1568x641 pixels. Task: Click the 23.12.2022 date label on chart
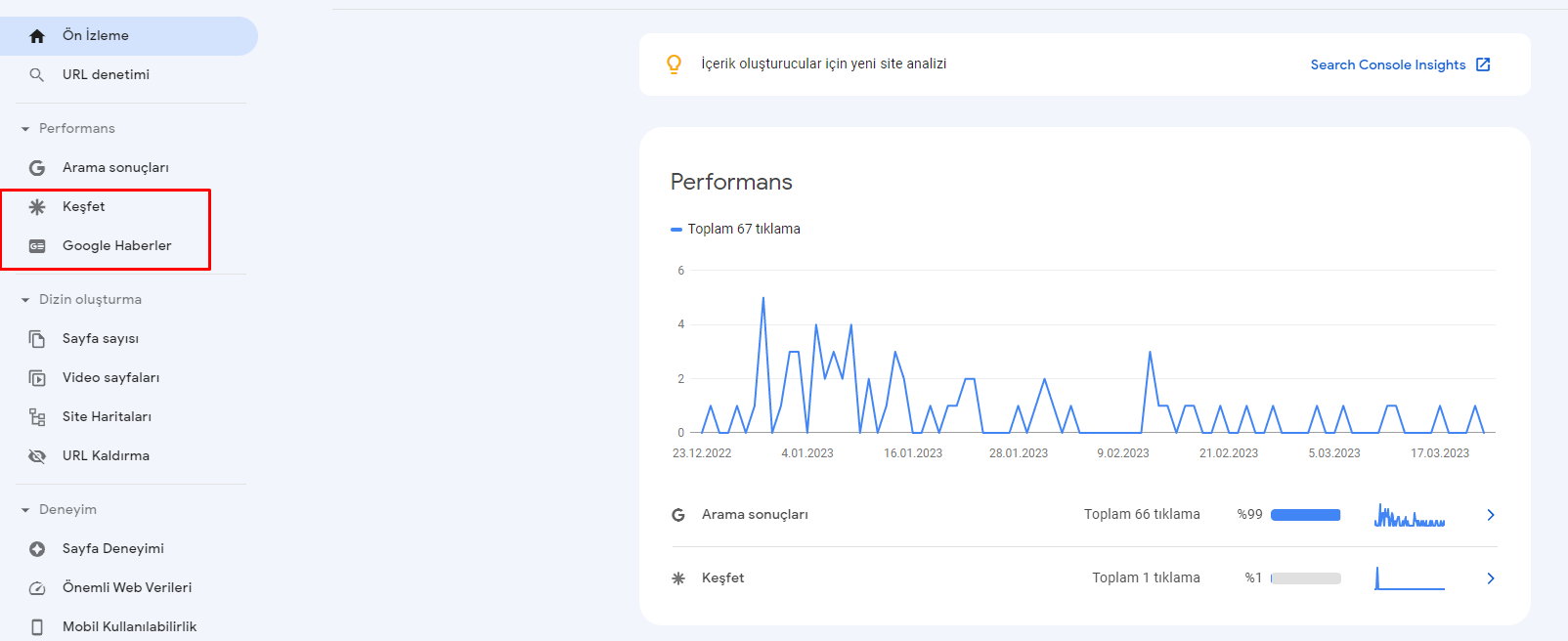coord(702,453)
